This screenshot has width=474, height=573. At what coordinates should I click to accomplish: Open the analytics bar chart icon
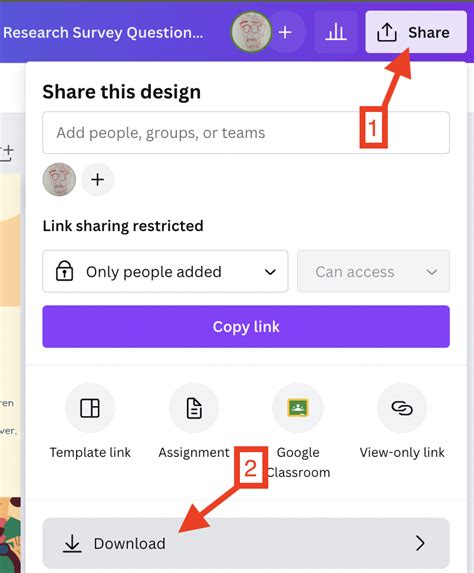coord(335,32)
